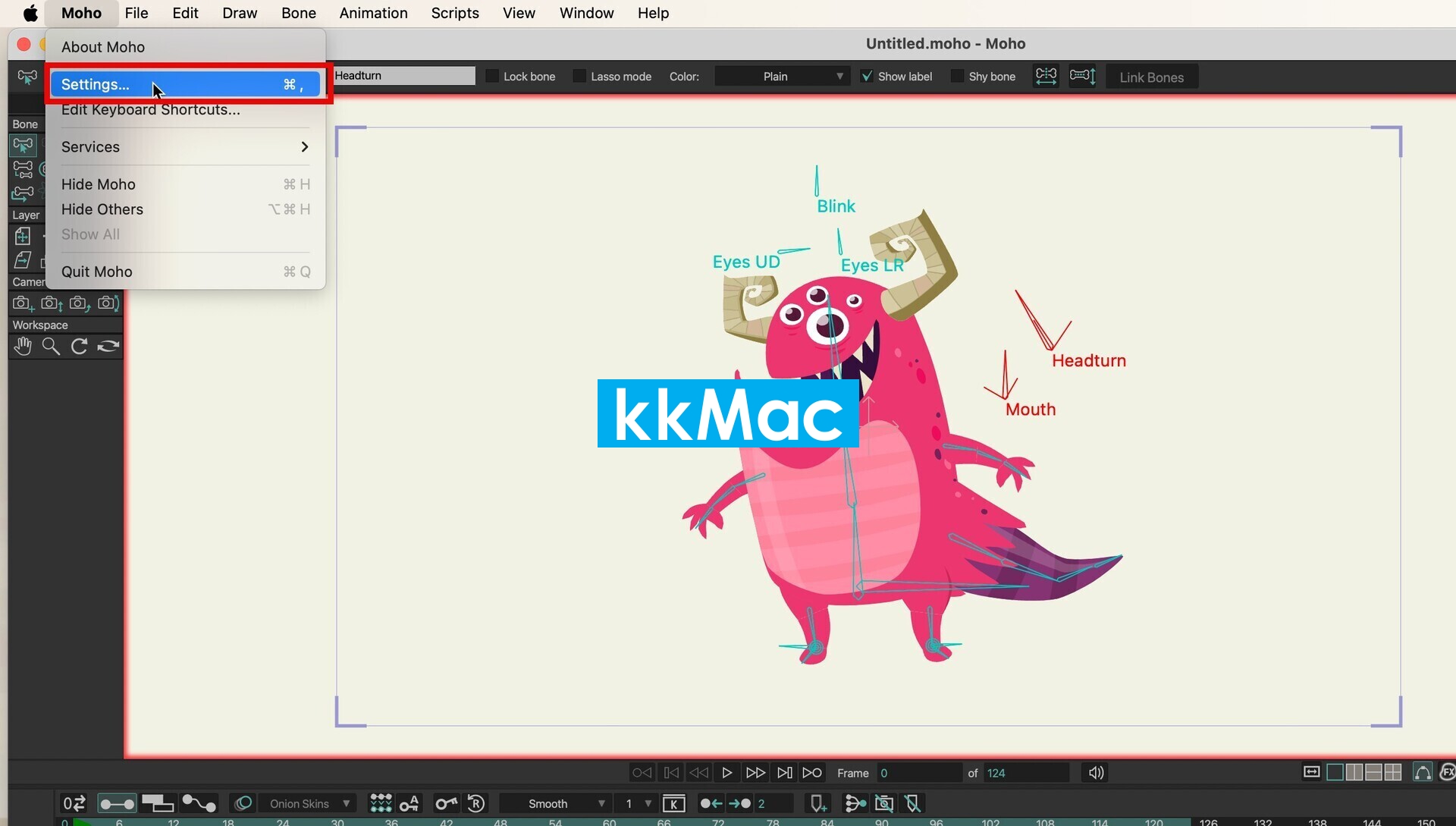Viewport: 1456px width, 826px height.
Task: Click the add keyframe K icon
Action: [673, 803]
